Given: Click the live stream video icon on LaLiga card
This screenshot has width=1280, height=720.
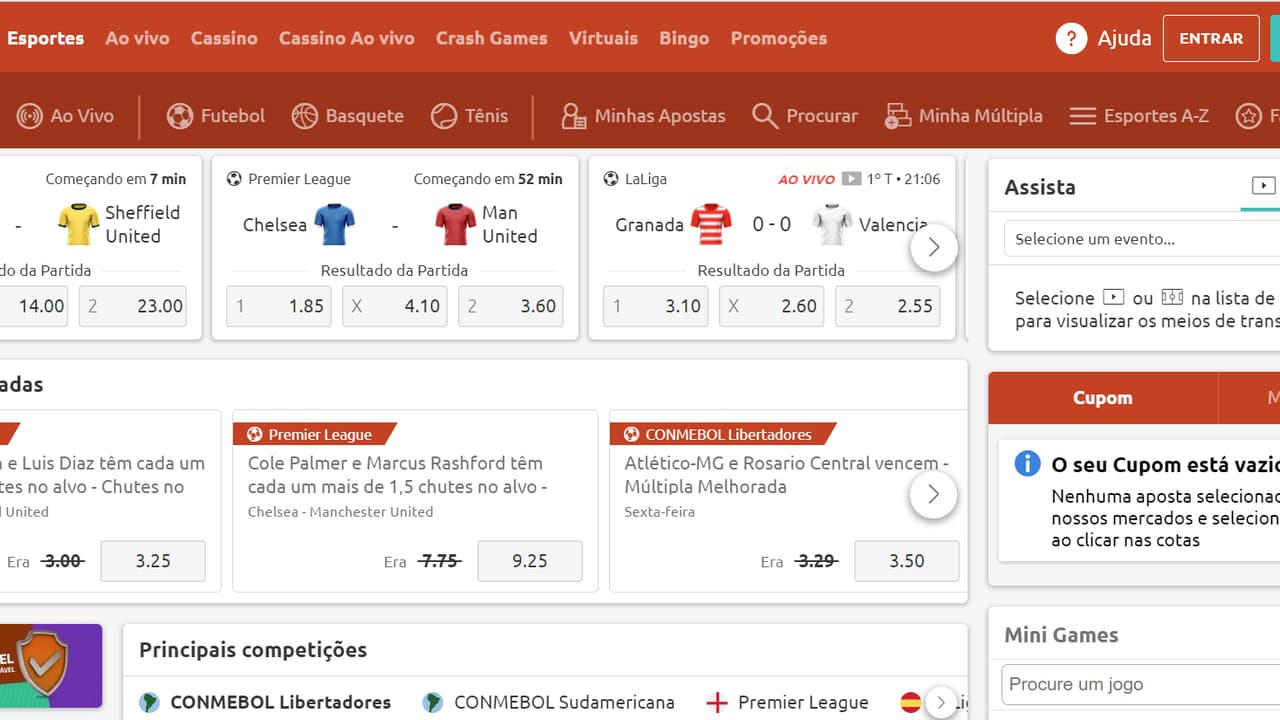Looking at the screenshot, I should click(851, 179).
